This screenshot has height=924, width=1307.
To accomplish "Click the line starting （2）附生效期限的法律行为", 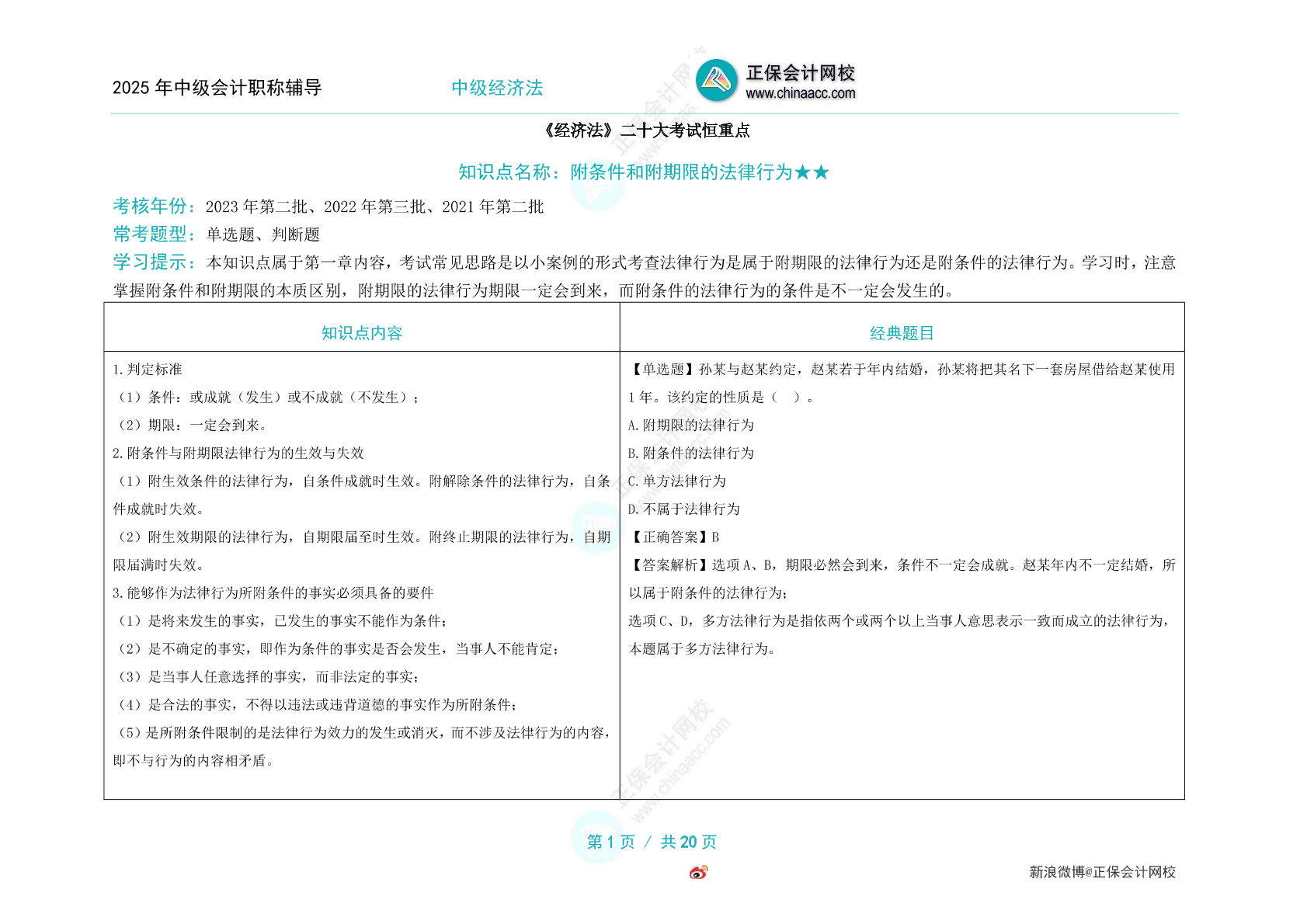I will (x=362, y=537).
